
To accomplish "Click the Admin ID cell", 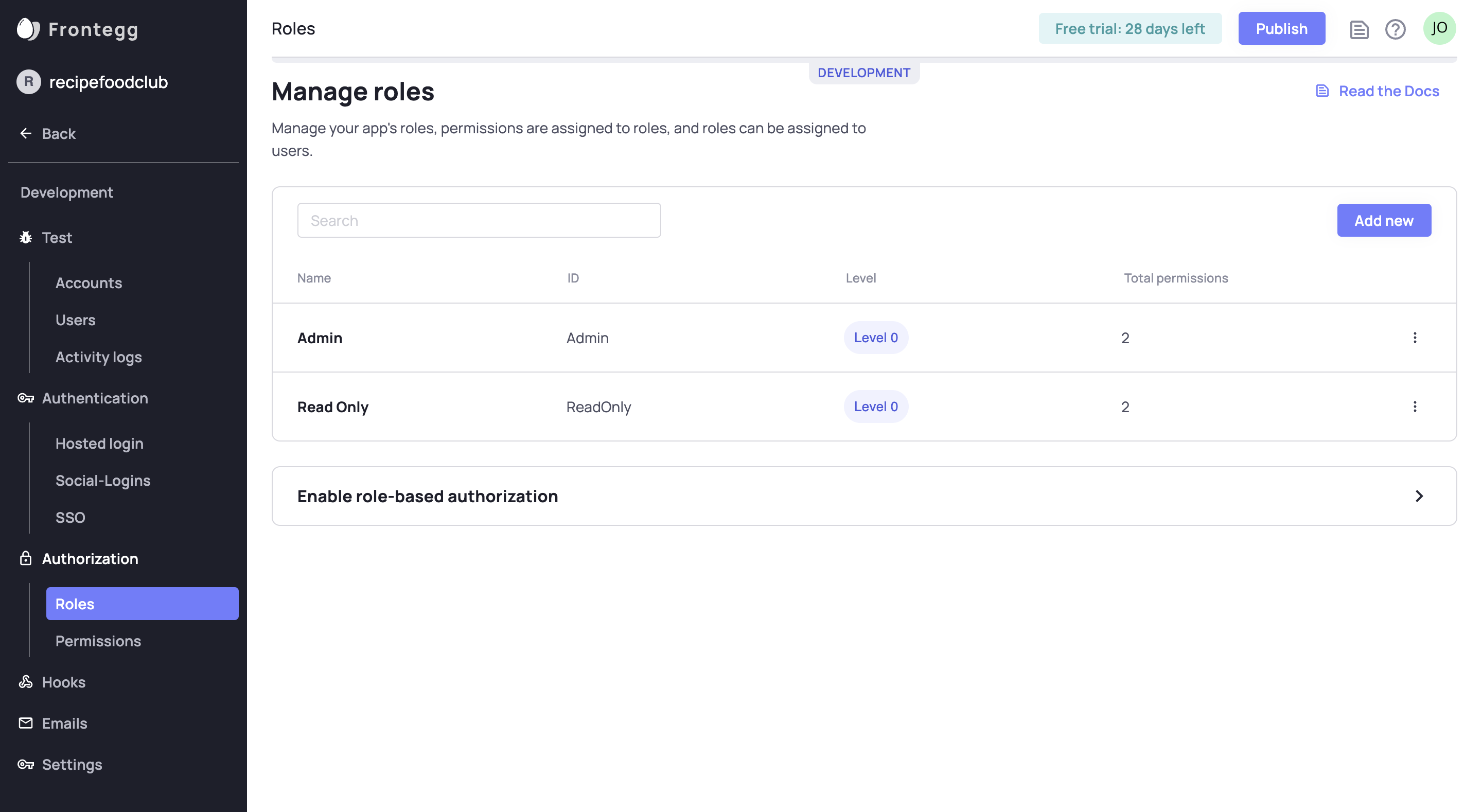I will [x=587, y=338].
